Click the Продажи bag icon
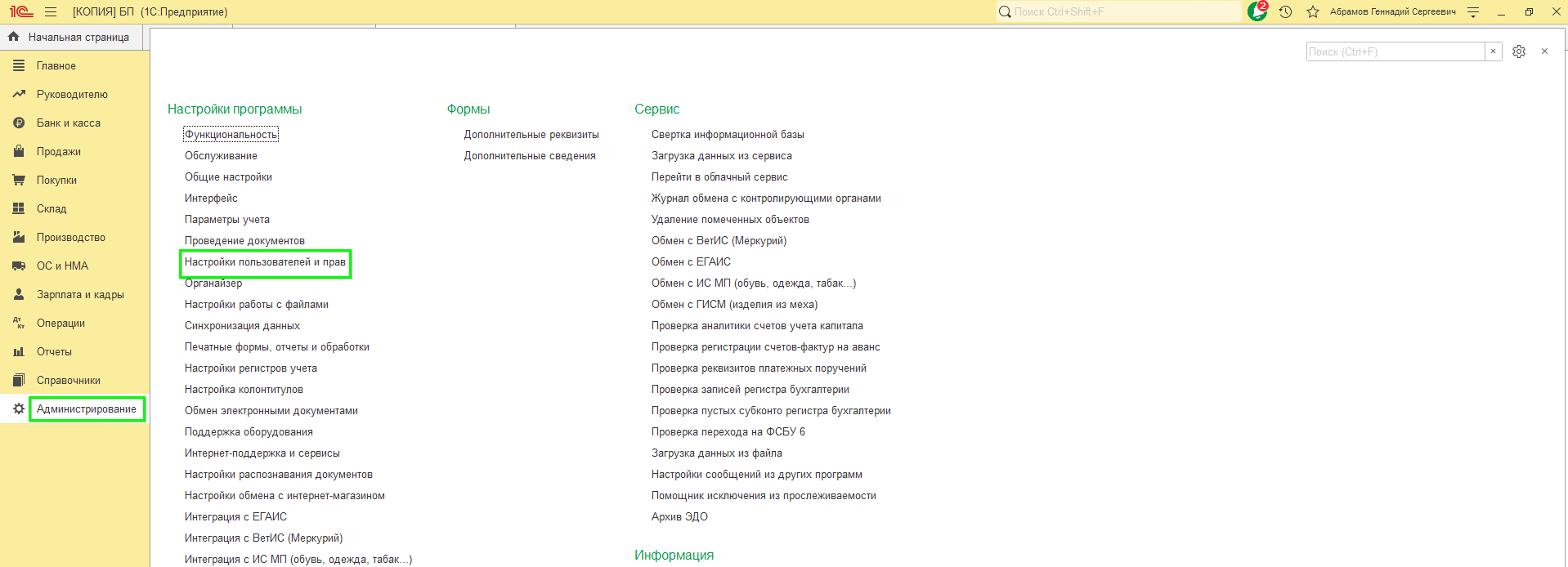This screenshot has width=1568, height=567. tap(19, 151)
